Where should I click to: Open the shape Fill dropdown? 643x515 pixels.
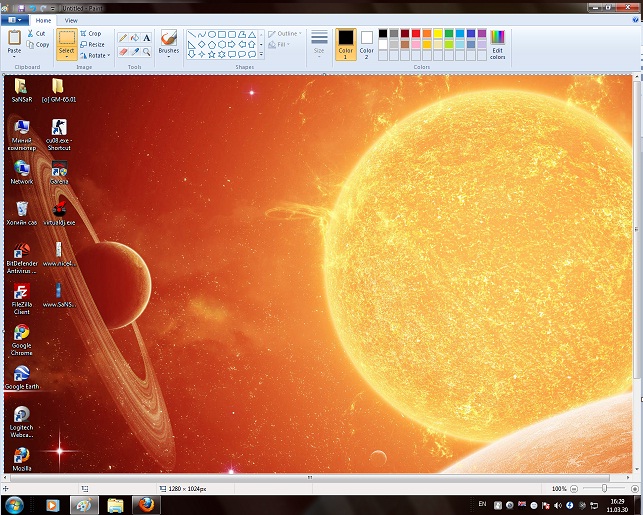coord(279,44)
